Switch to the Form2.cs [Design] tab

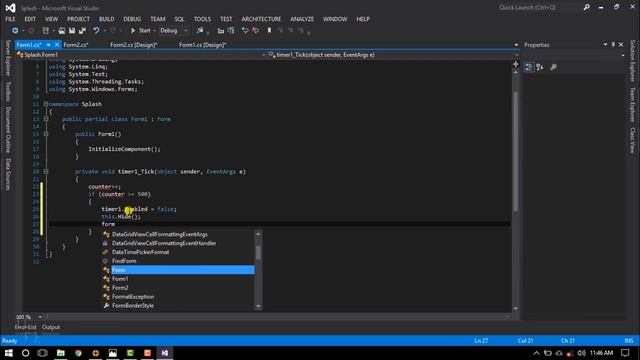pos(134,45)
